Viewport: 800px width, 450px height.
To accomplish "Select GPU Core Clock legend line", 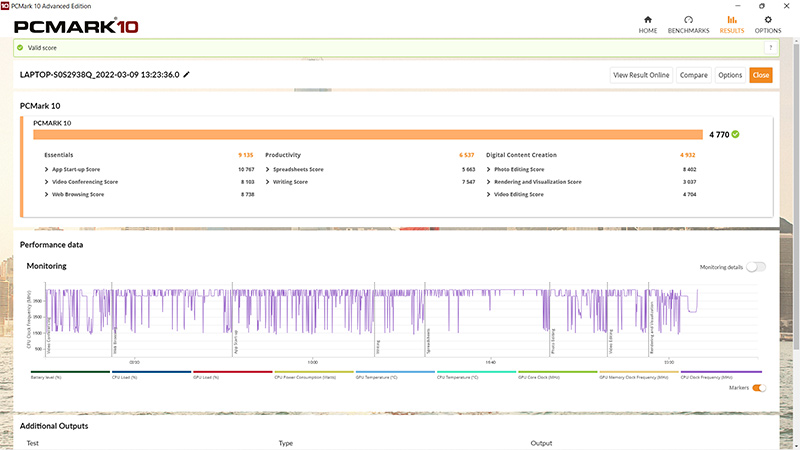I will point(557,372).
